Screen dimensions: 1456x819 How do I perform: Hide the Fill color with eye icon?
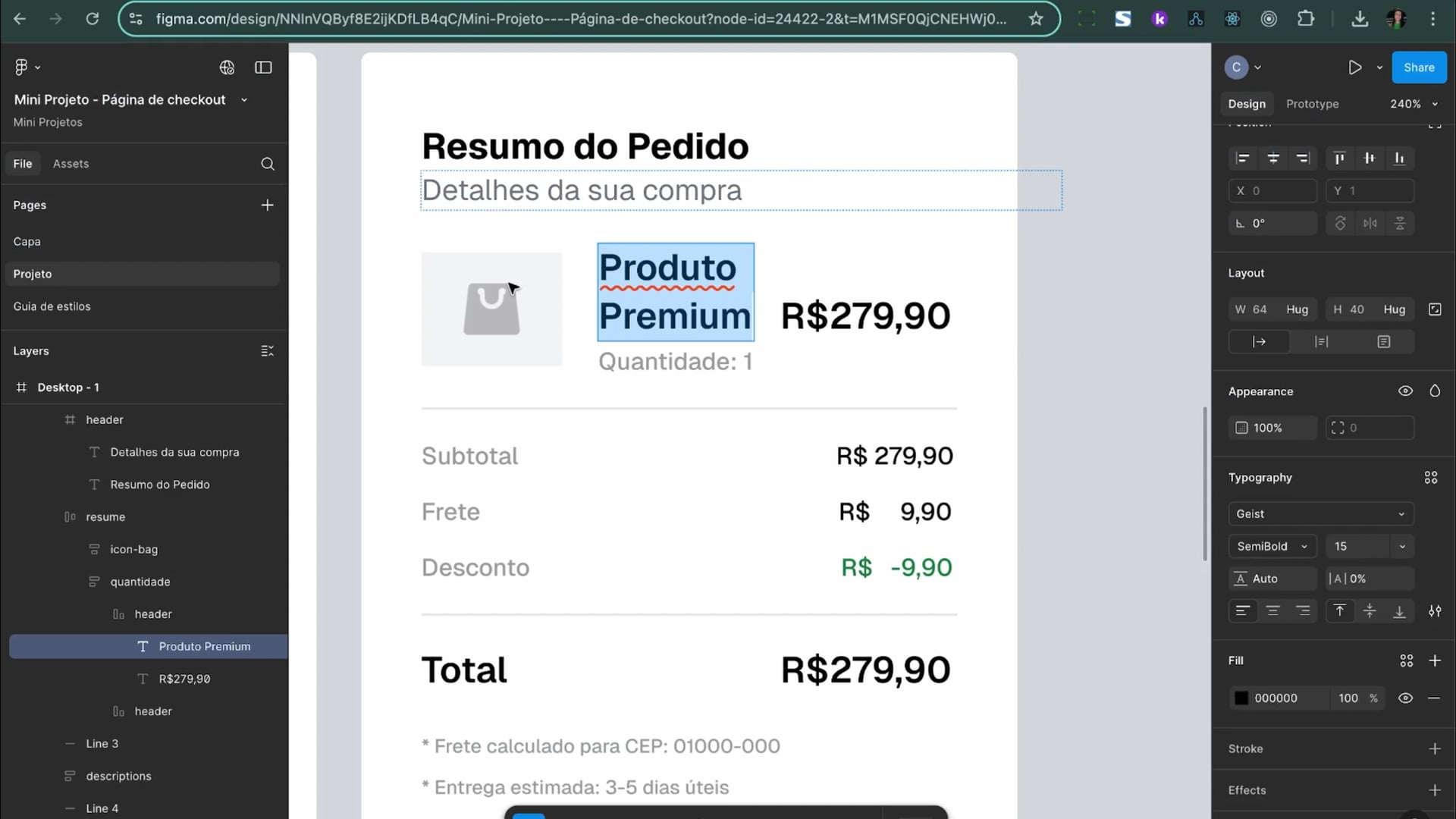[1405, 698]
